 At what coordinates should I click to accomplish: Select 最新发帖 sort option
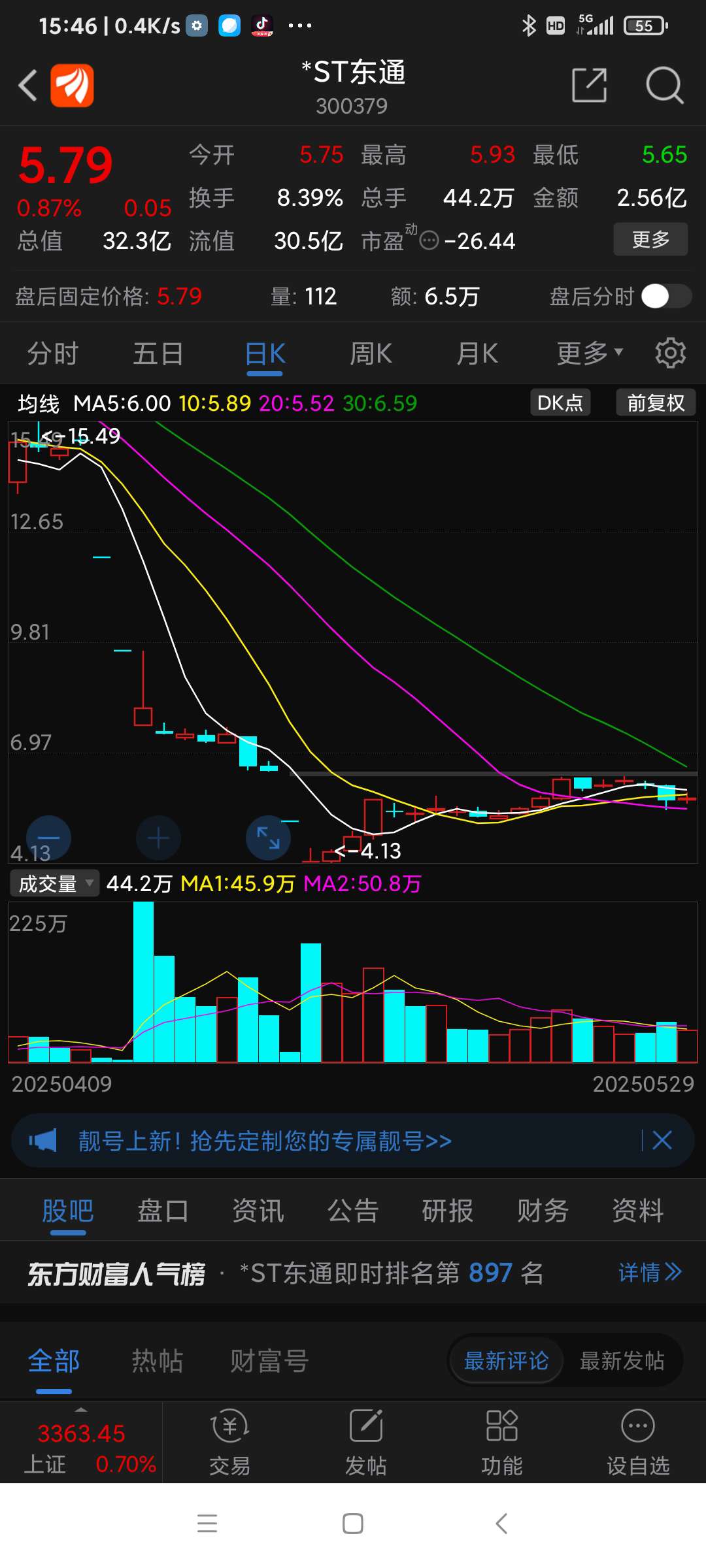622,1361
